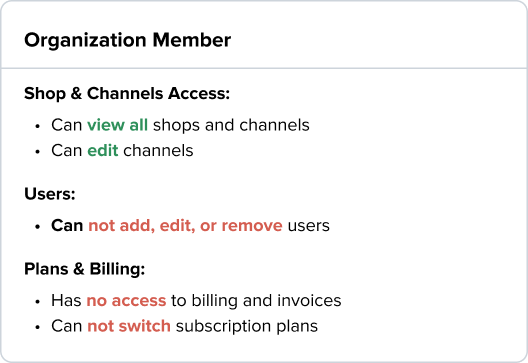This screenshot has width=528, height=363.
Task: Click the bullet before "Can edit channels"
Action: point(37,152)
